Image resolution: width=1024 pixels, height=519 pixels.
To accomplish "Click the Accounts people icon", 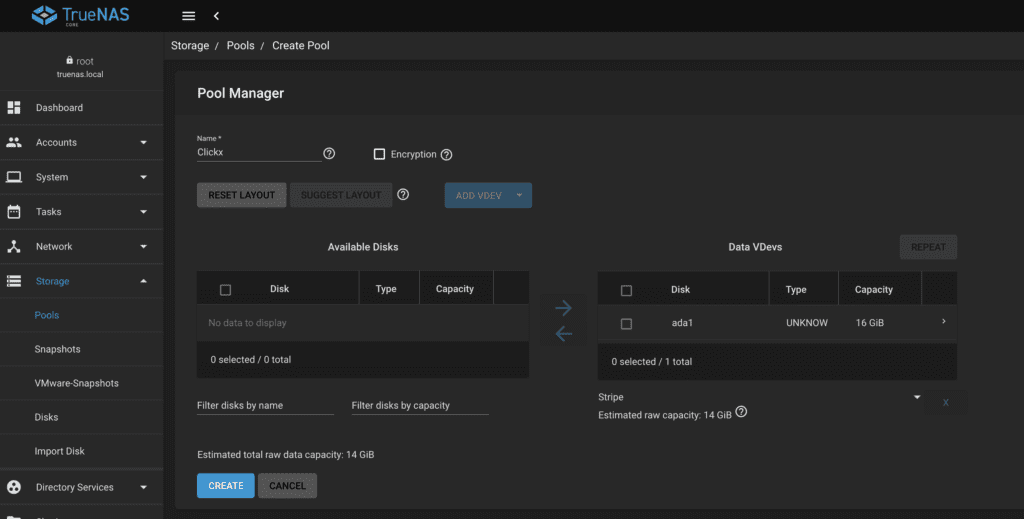I will (14, 142).
